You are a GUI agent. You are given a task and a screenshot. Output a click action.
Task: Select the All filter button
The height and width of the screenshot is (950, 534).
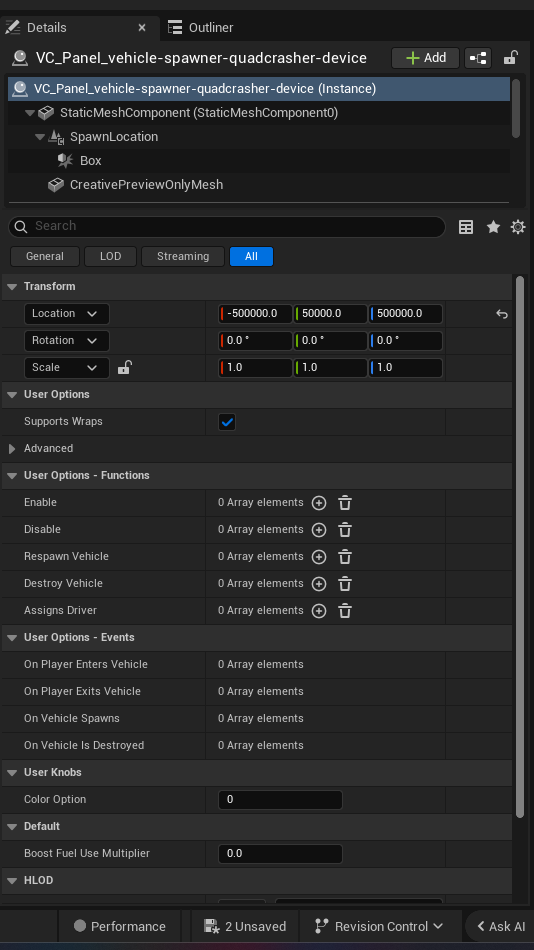click(252, 256)
